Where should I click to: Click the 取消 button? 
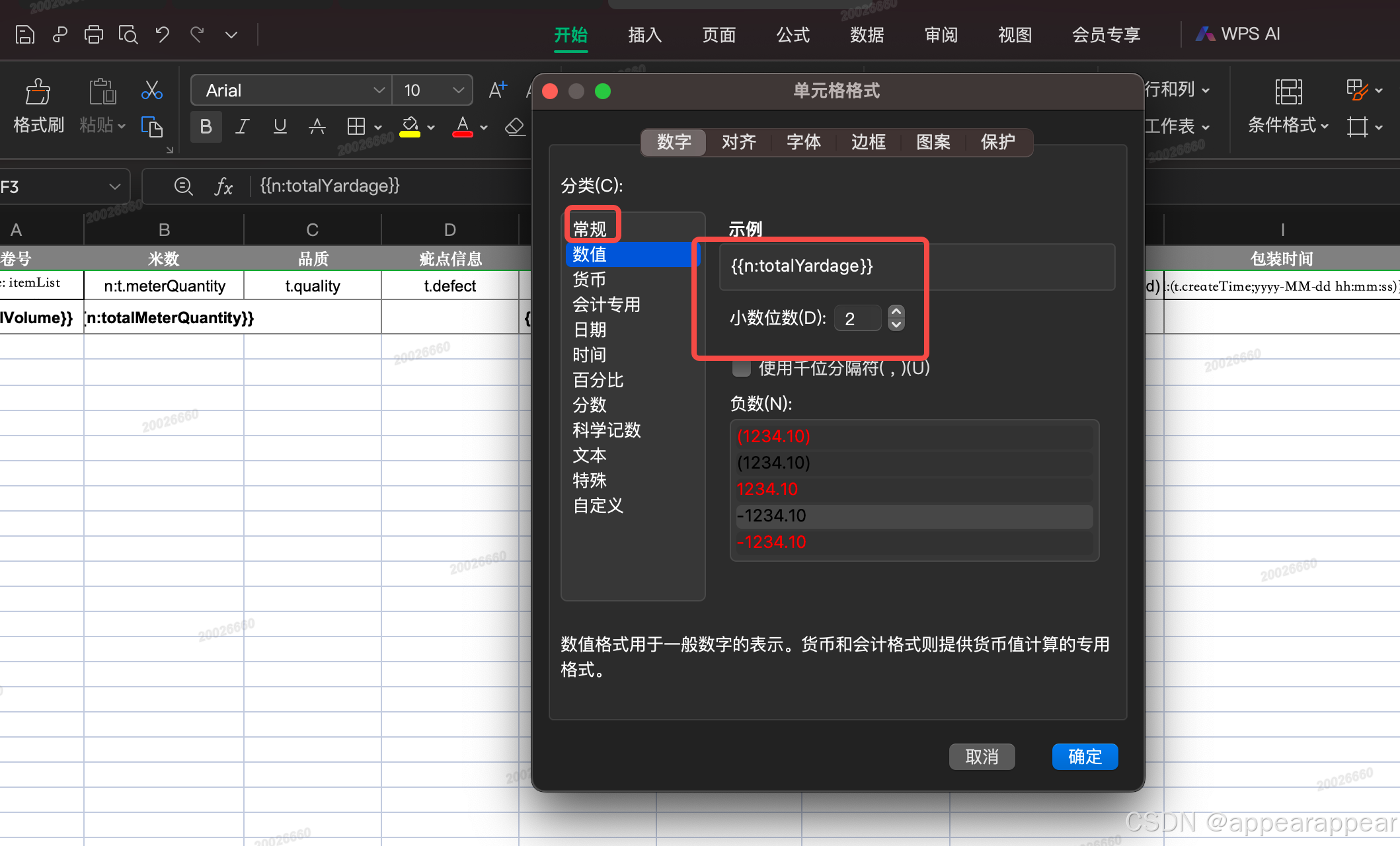tap(982, 757)
